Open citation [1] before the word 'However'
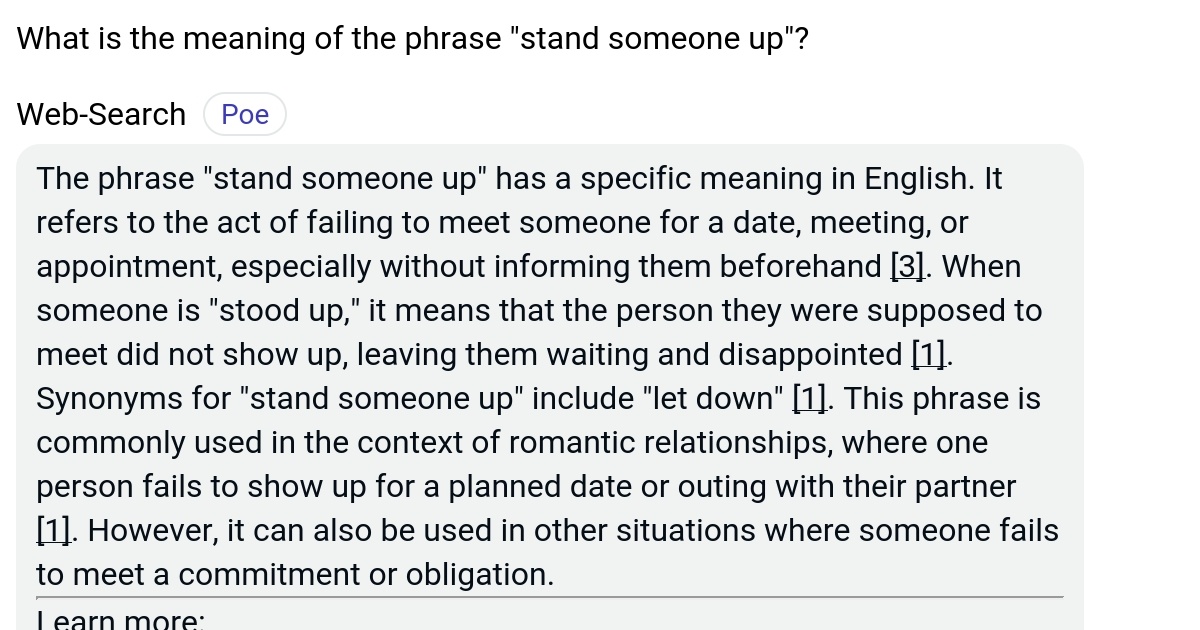 coord(55,531)
